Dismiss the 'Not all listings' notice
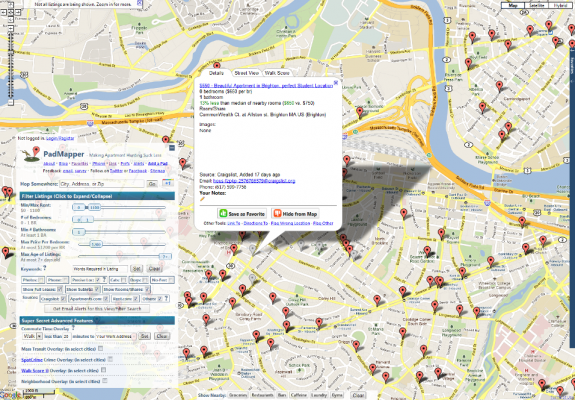The height and width of the screenshot is (400, 575). point(139,3)
